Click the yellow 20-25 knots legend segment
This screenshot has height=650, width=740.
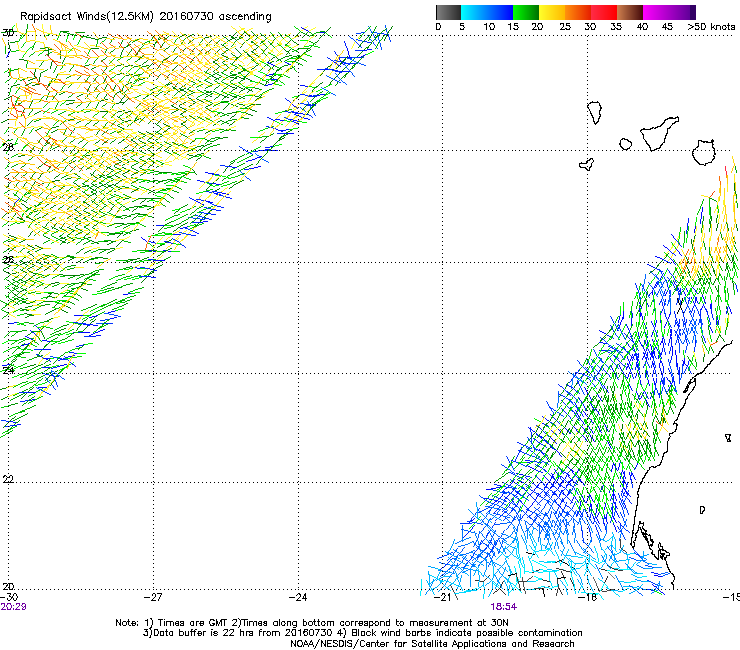552,12
